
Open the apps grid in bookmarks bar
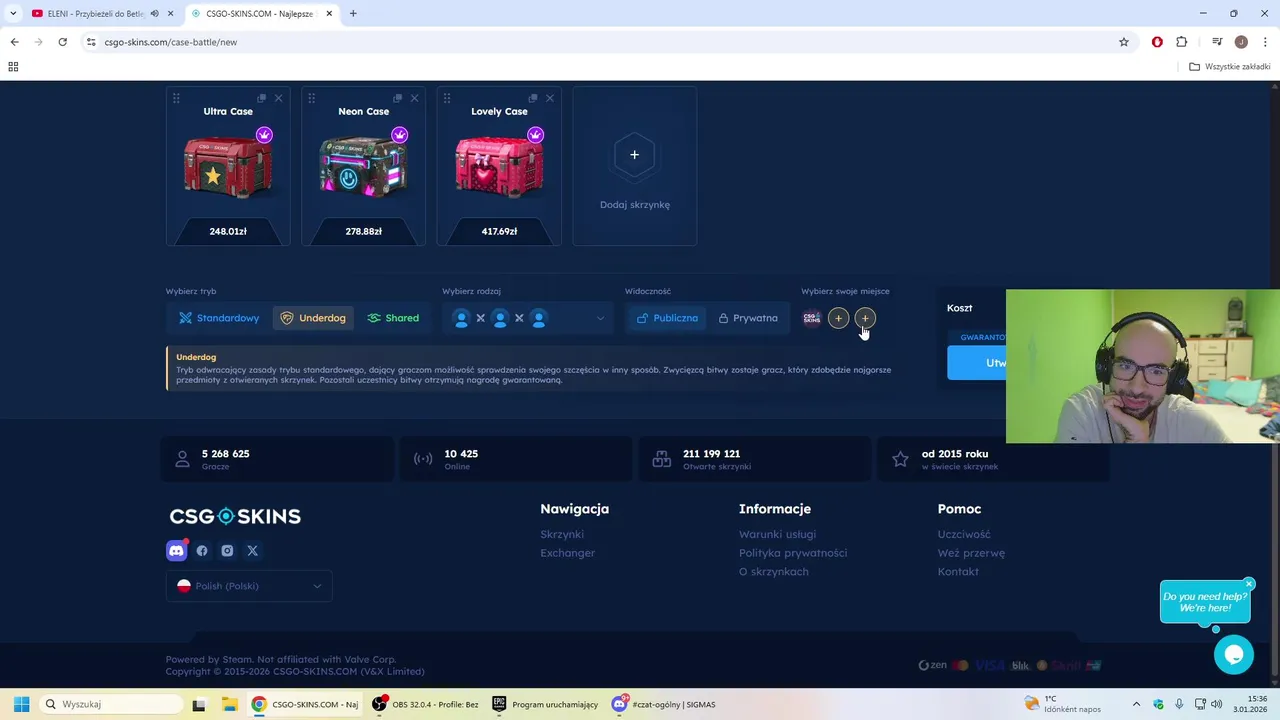(x=13, y=67)
